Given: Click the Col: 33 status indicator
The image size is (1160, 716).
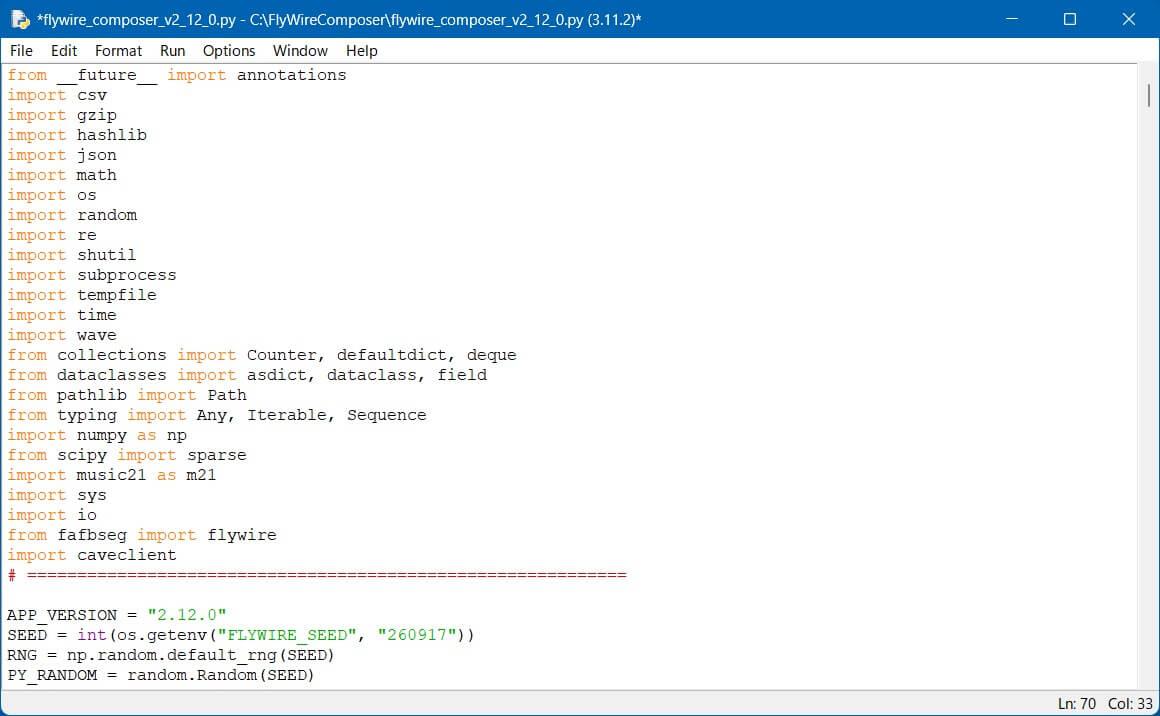Looking at the screenshot, I should 1130,703.
